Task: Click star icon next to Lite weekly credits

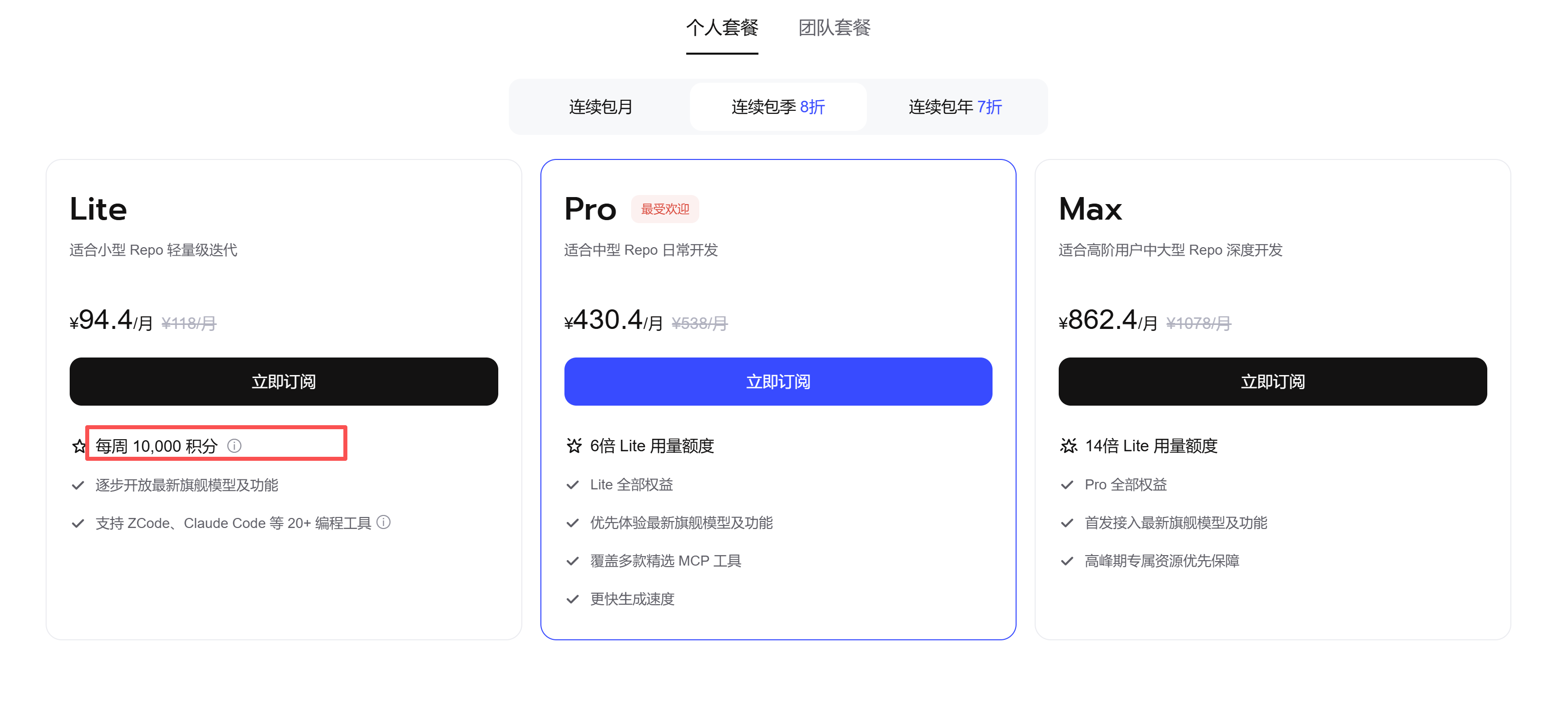Action: click(x=79, y=446)
